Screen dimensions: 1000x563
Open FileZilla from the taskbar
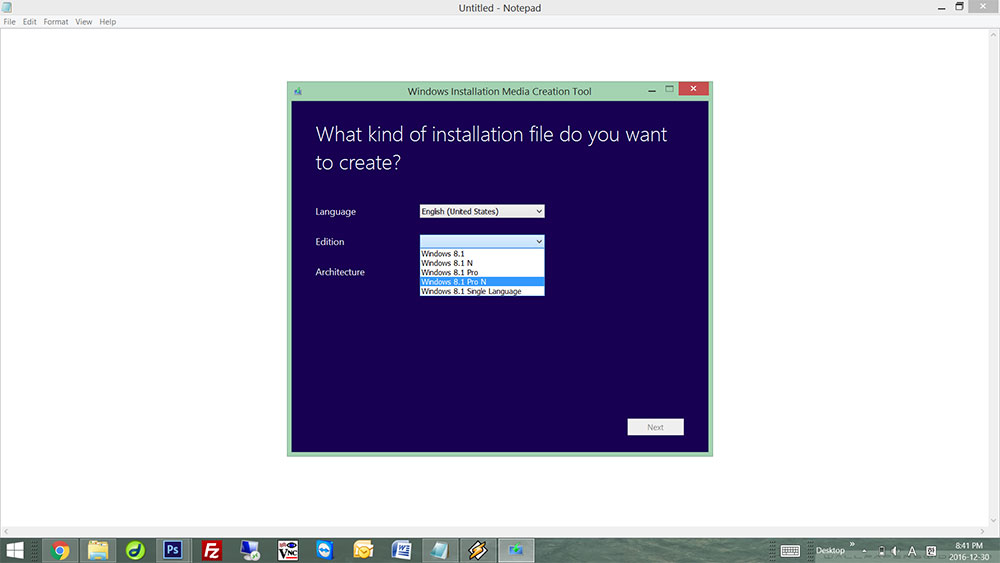[211, 550]
